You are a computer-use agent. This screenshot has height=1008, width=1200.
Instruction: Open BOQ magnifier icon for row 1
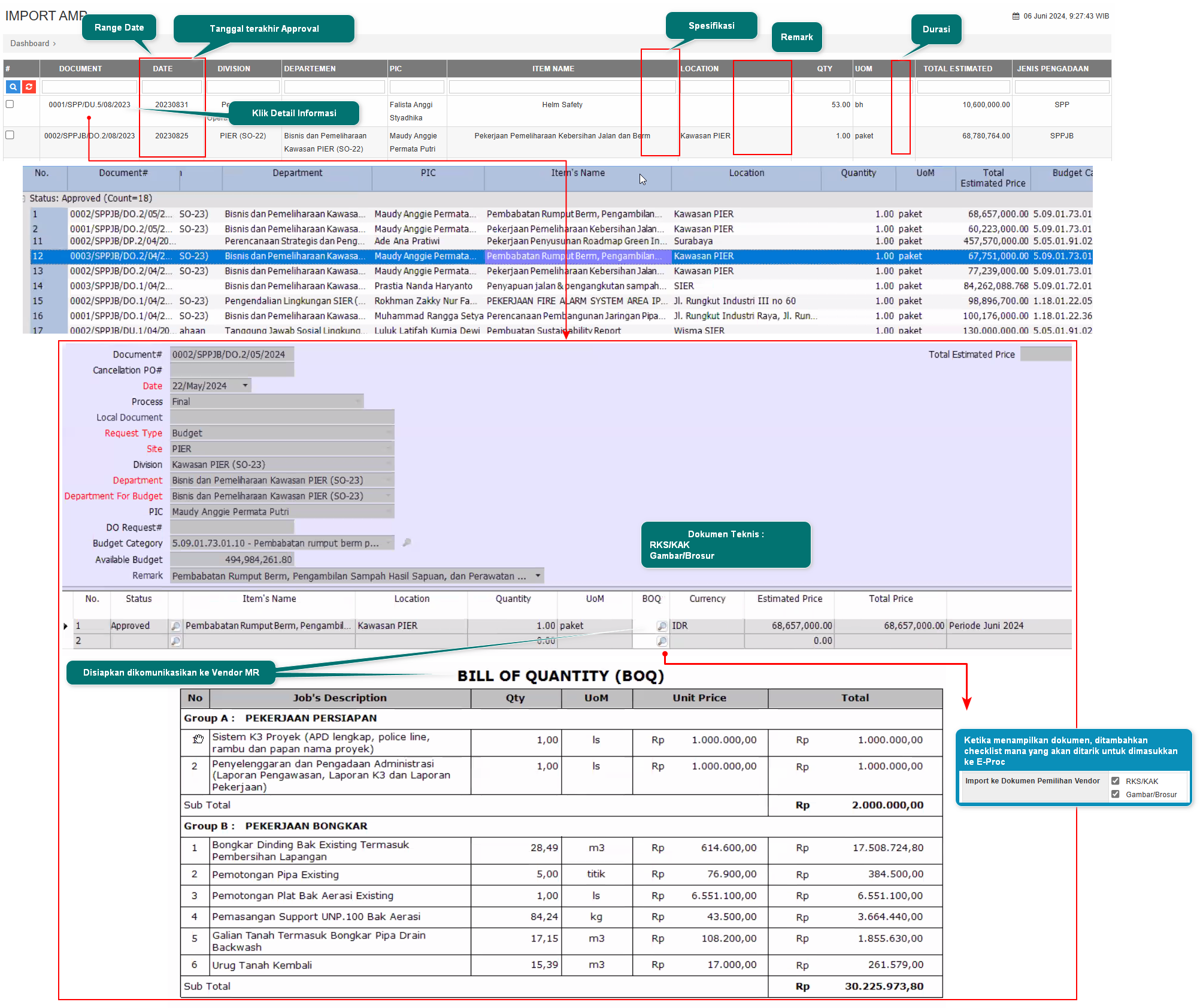pyautogui.click(x=661, y=626)
